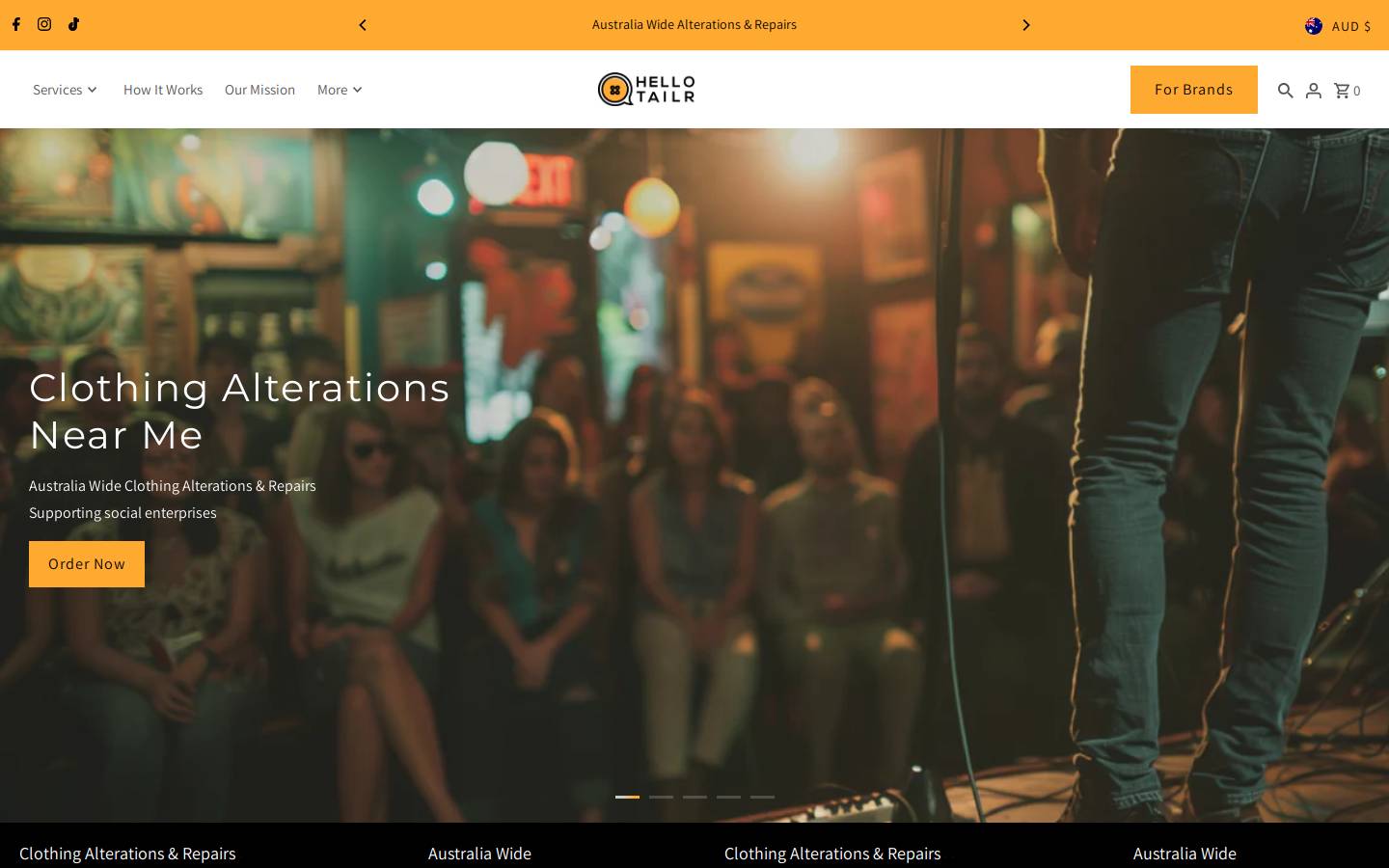This screenshot has height=868, width=1389.
Task: Click the For Brands button
Action: point(1193,90)
